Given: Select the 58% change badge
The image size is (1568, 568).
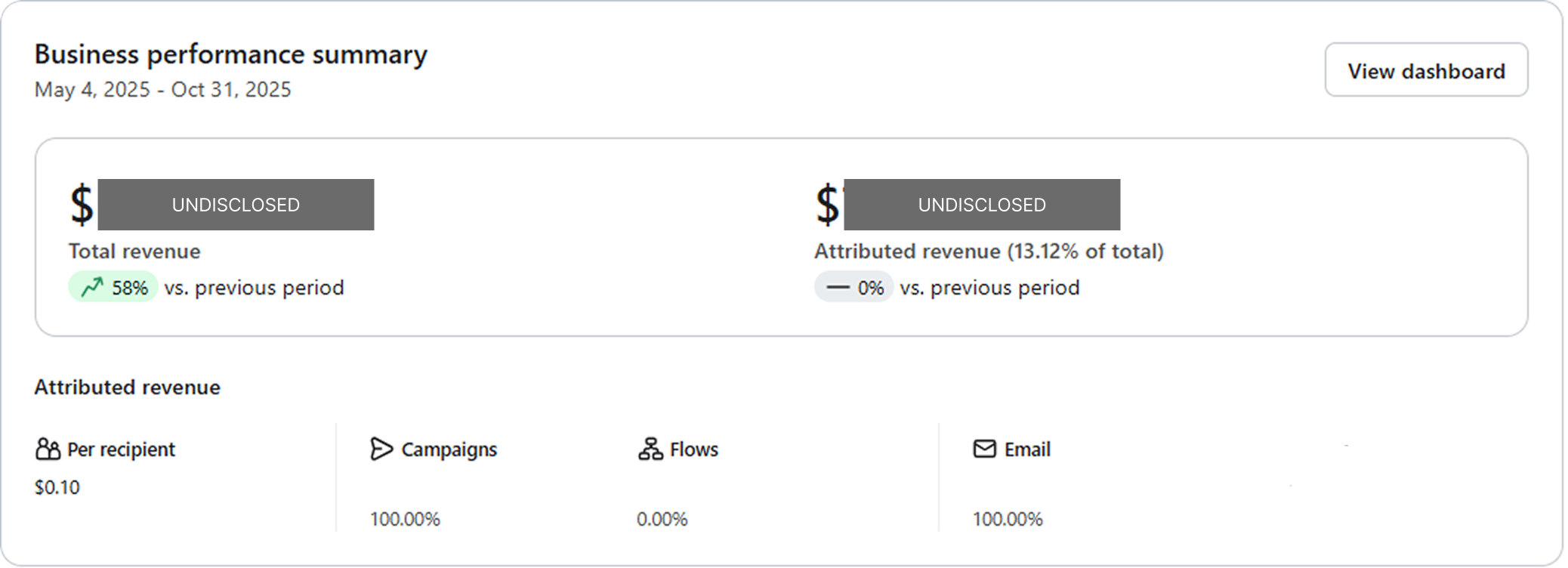Looking at the screenshot, I should click(113, 287).
